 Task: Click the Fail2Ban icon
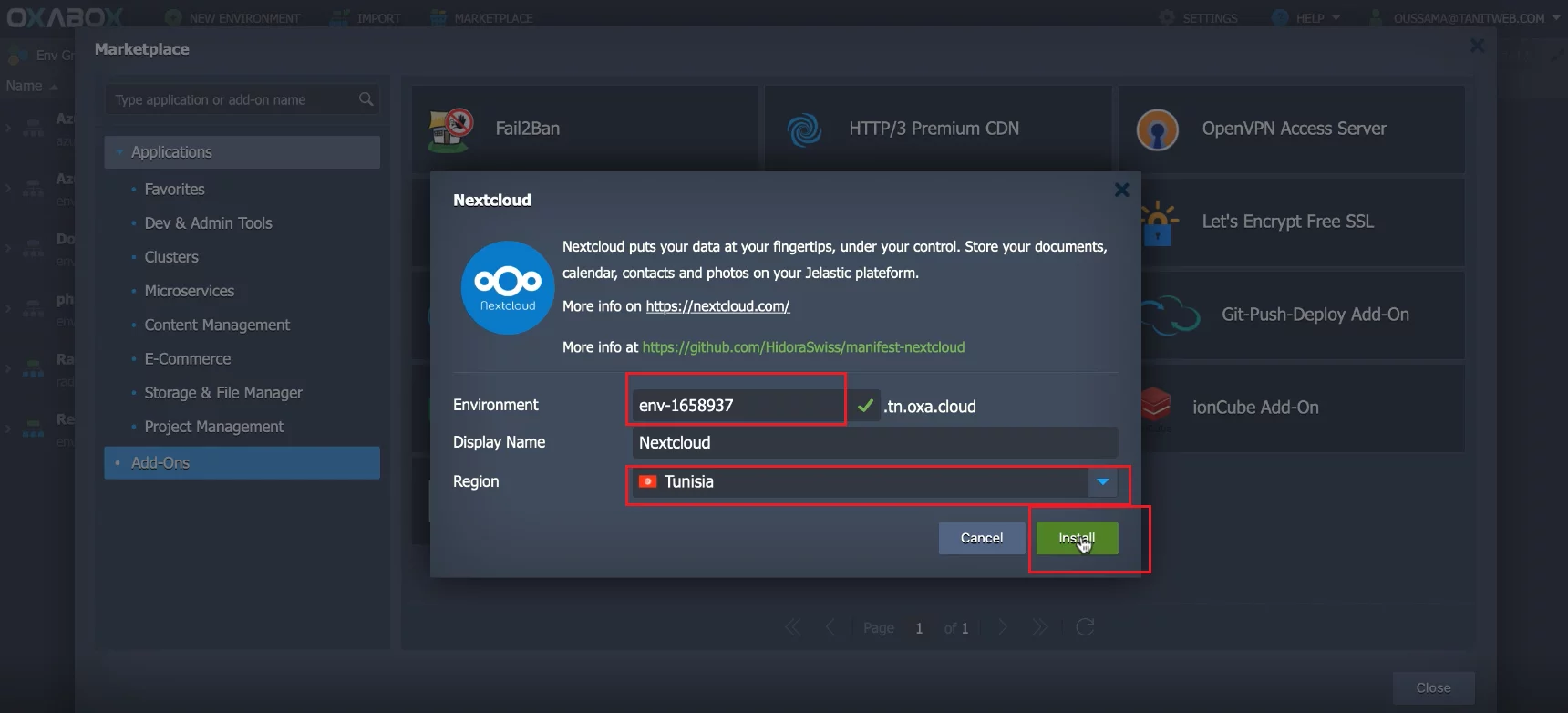[x=451, y=129]
